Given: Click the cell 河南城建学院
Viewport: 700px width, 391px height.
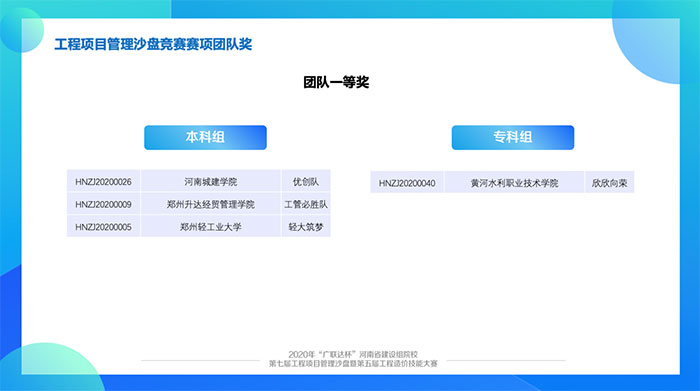Looking at the screenshot, I should [x=211, y=181].
